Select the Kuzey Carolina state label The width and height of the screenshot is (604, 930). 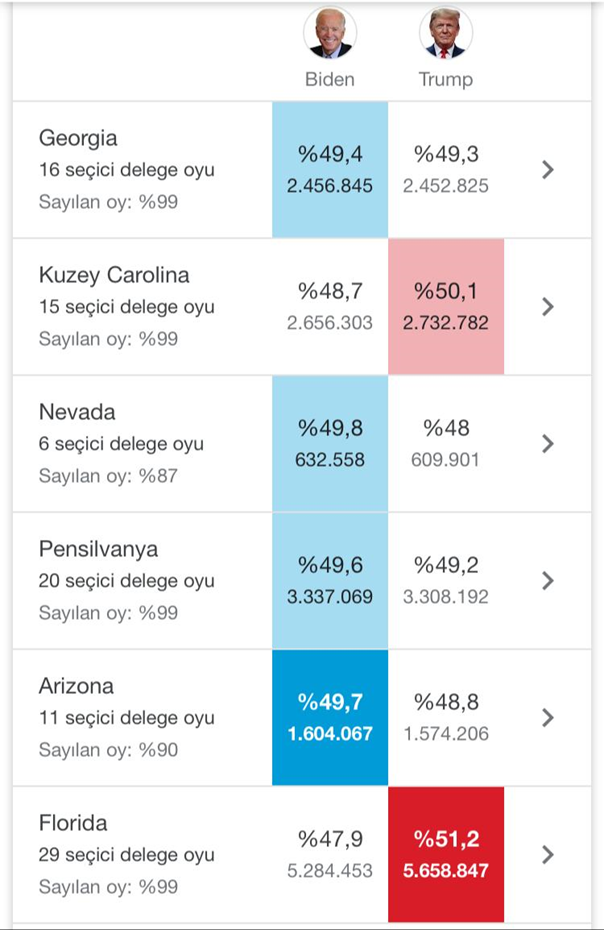[x=114, y=275]
